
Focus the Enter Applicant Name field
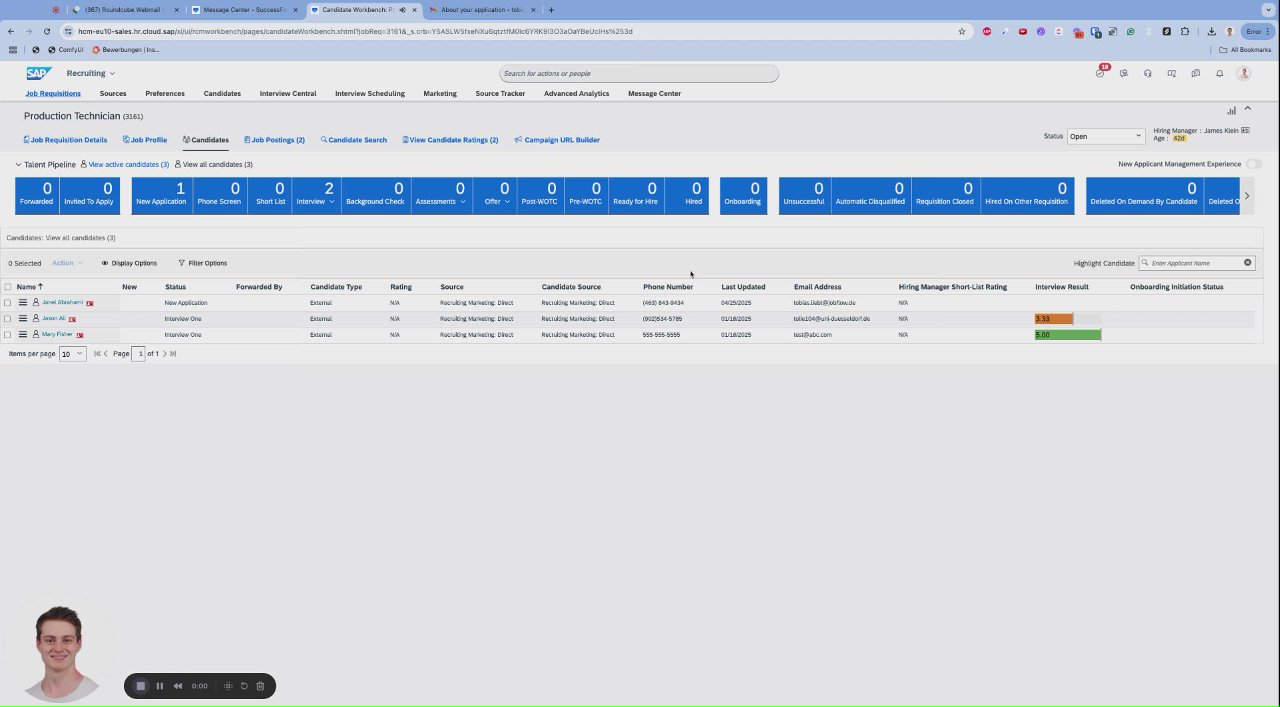coord(1196,263)
